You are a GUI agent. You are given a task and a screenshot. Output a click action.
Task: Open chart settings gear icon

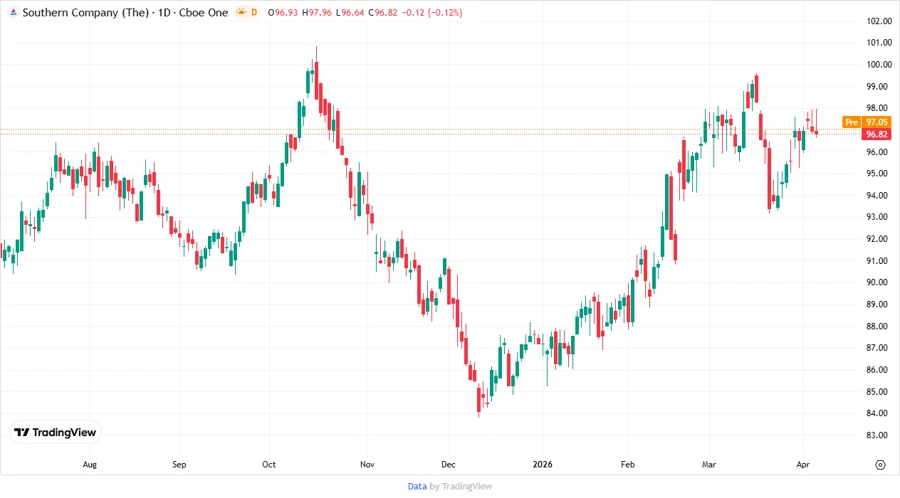[880, 465]
